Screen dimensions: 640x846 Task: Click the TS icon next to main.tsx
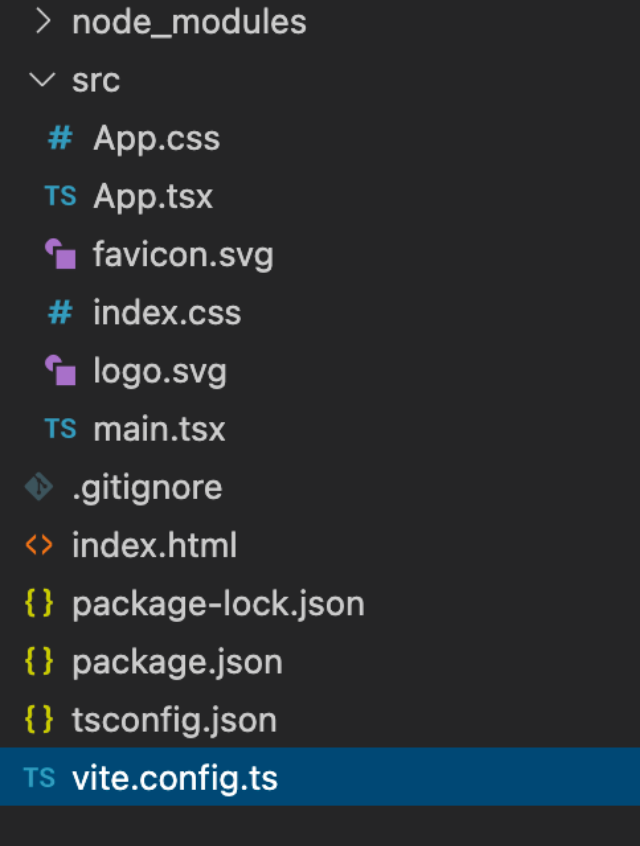click(60, 429)
